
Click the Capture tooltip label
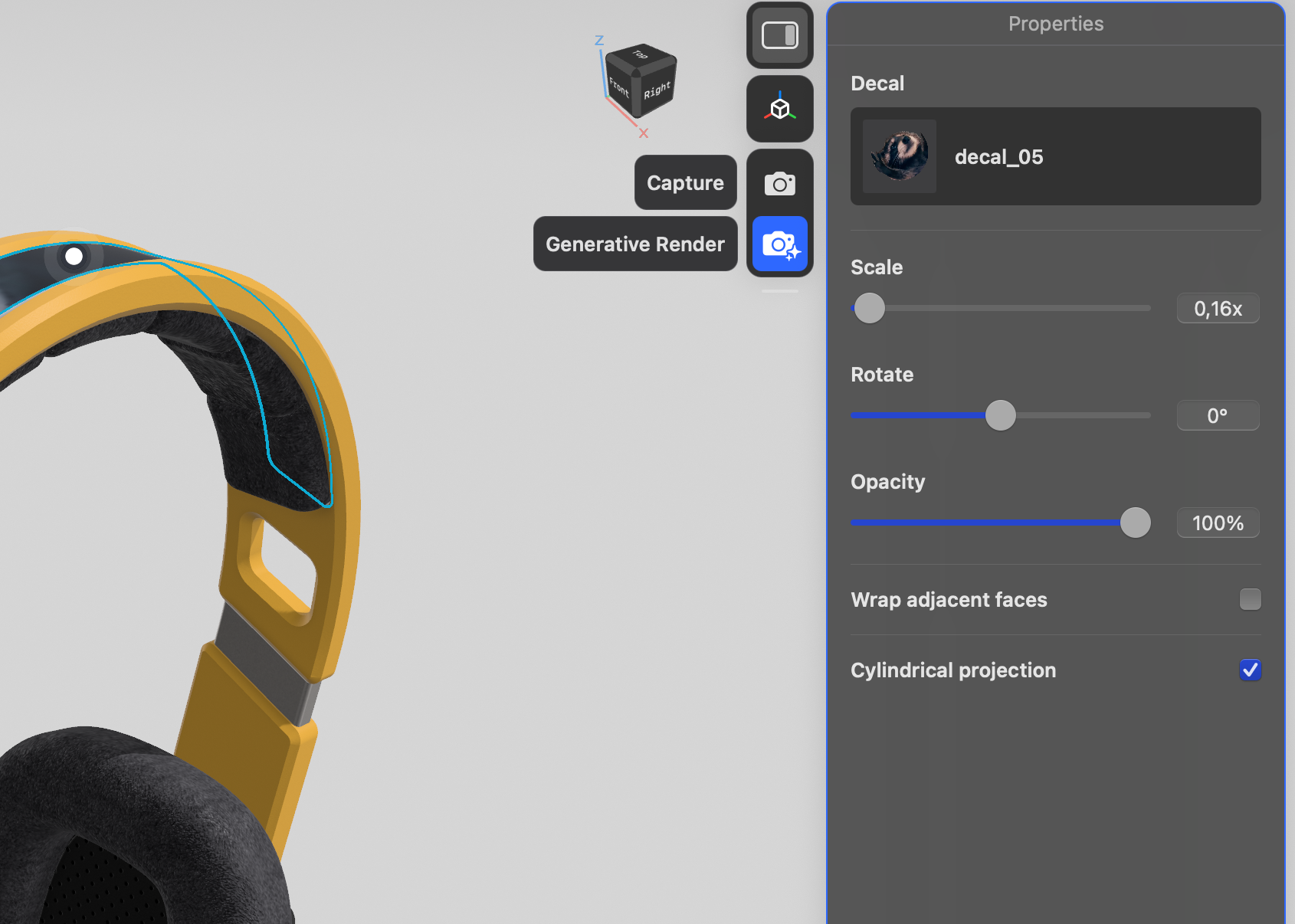[686, 182]
